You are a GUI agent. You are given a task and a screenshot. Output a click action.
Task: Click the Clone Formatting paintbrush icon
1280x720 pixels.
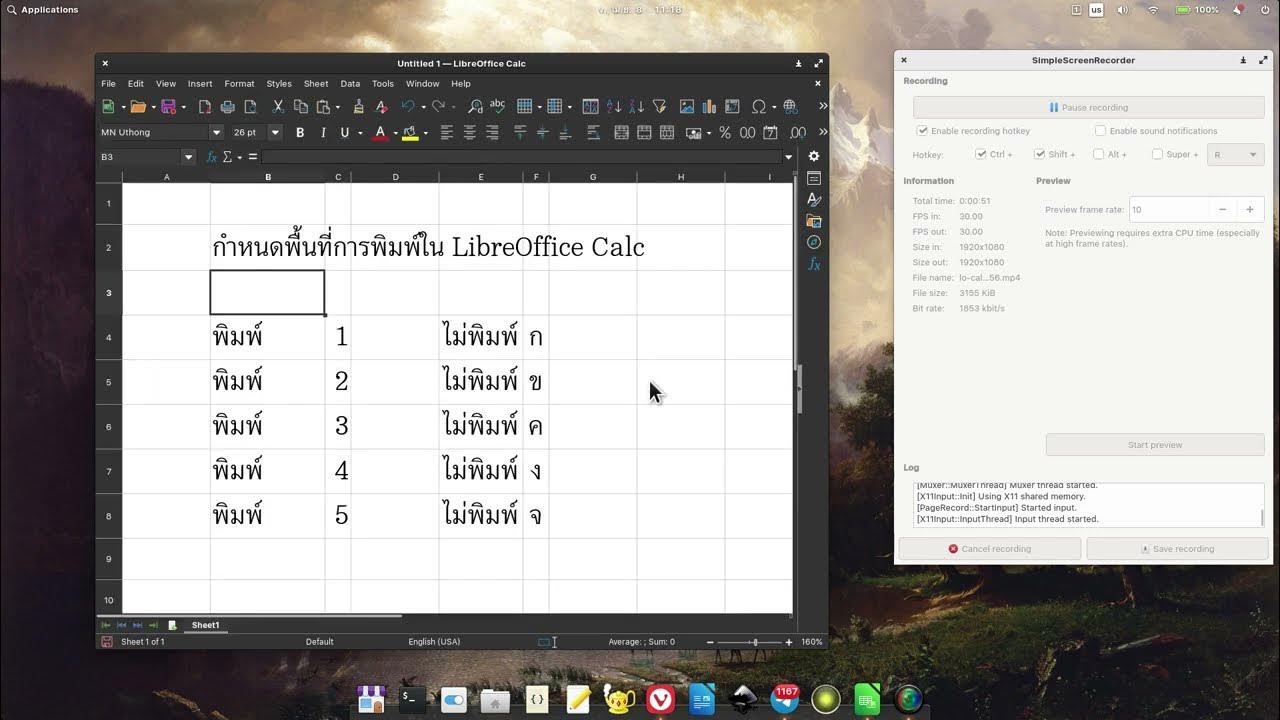point(358,106)
